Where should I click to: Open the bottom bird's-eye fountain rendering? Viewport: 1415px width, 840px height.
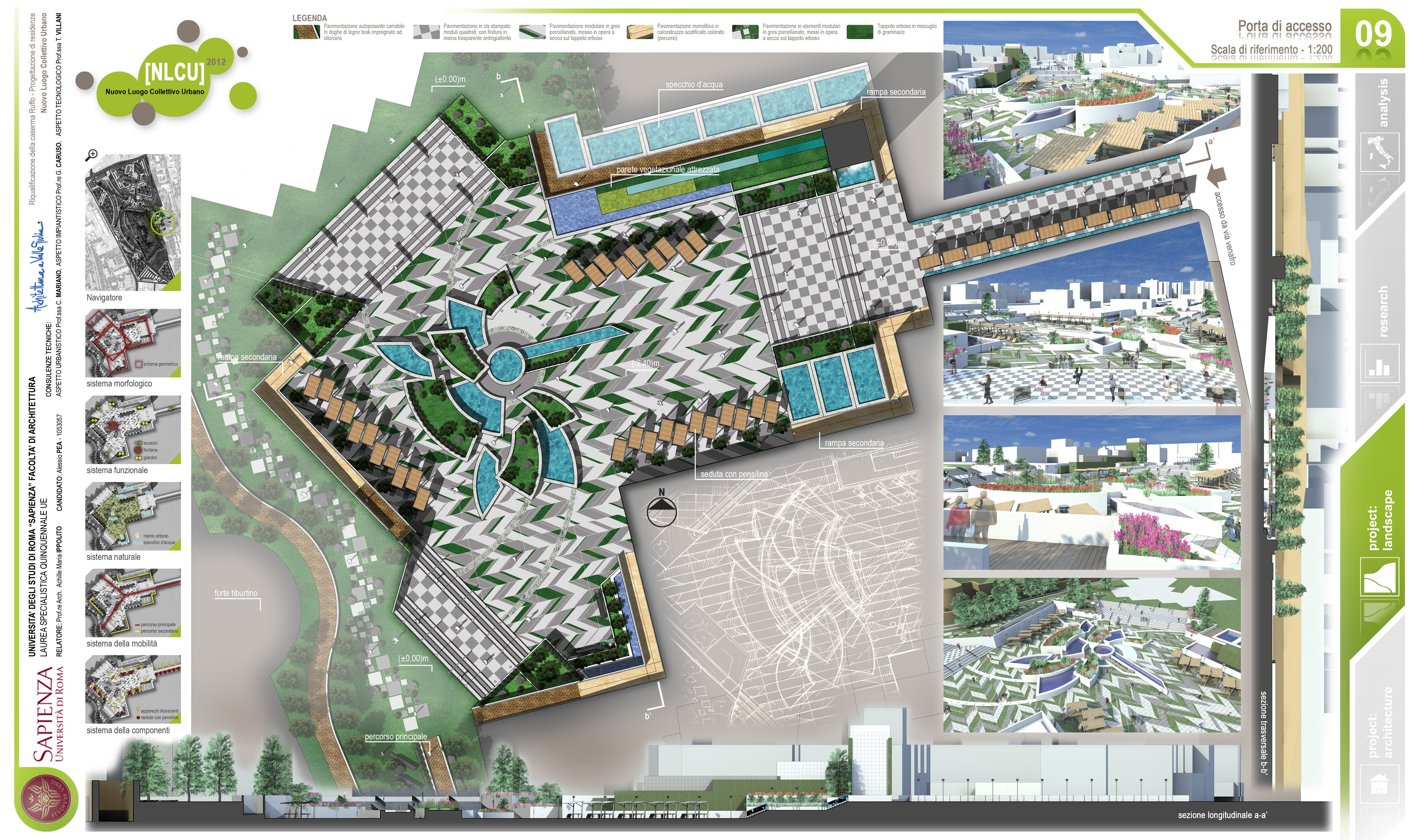coord(1091,655)
